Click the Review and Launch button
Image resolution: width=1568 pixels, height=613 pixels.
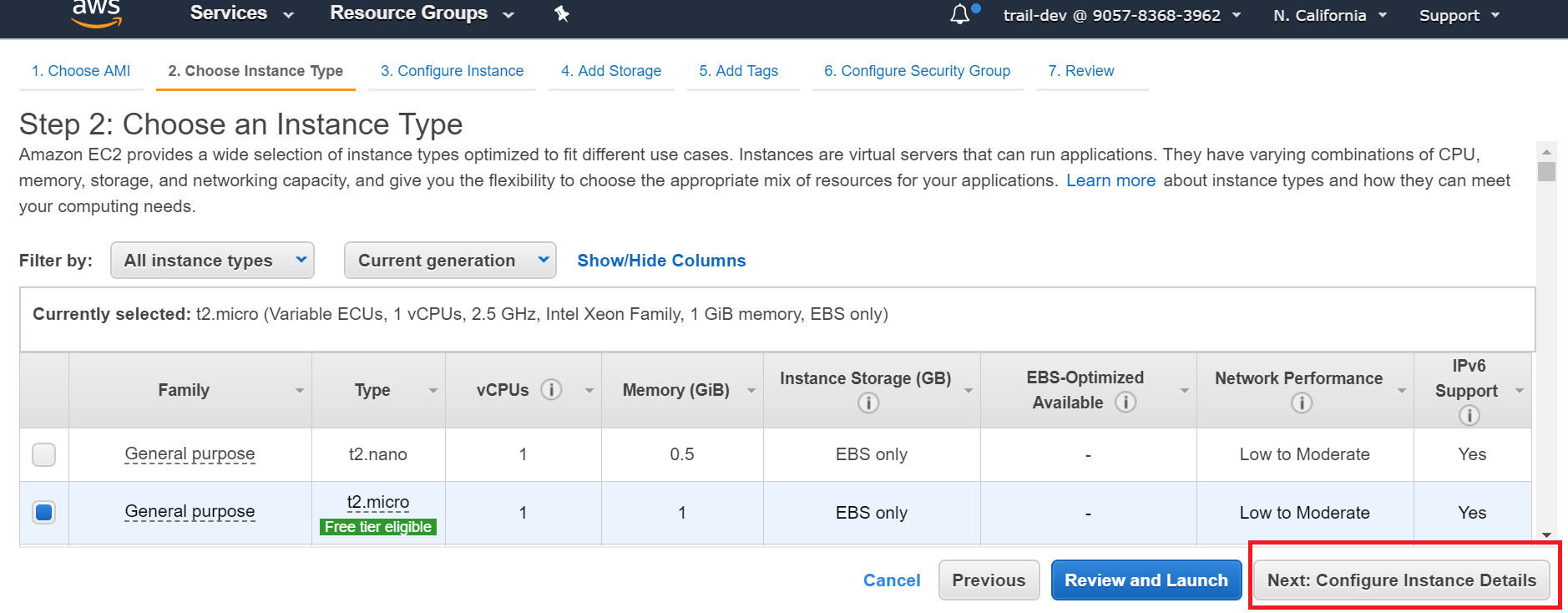pyautogui.click(x=1146, y=580)
